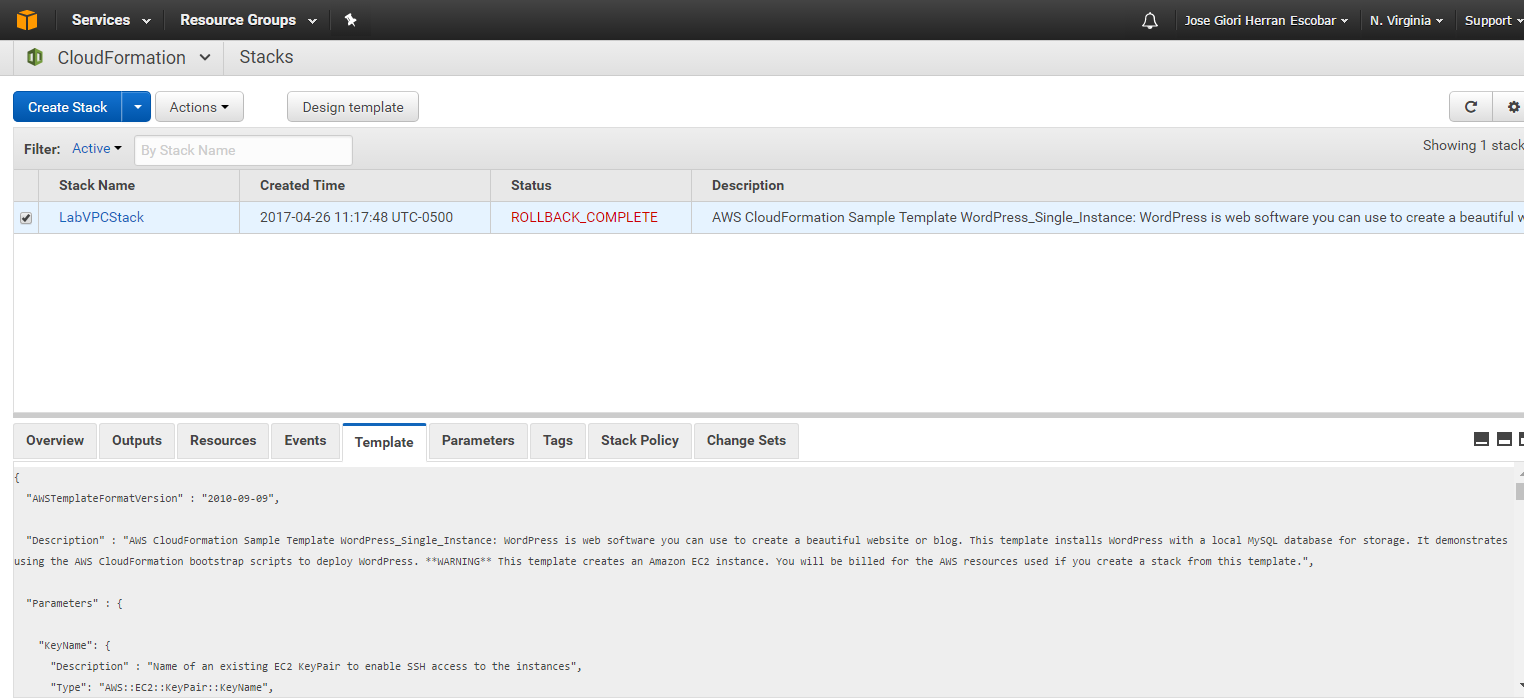Open the Jose Giori Herran Escobar account menu

[1266, 20]
